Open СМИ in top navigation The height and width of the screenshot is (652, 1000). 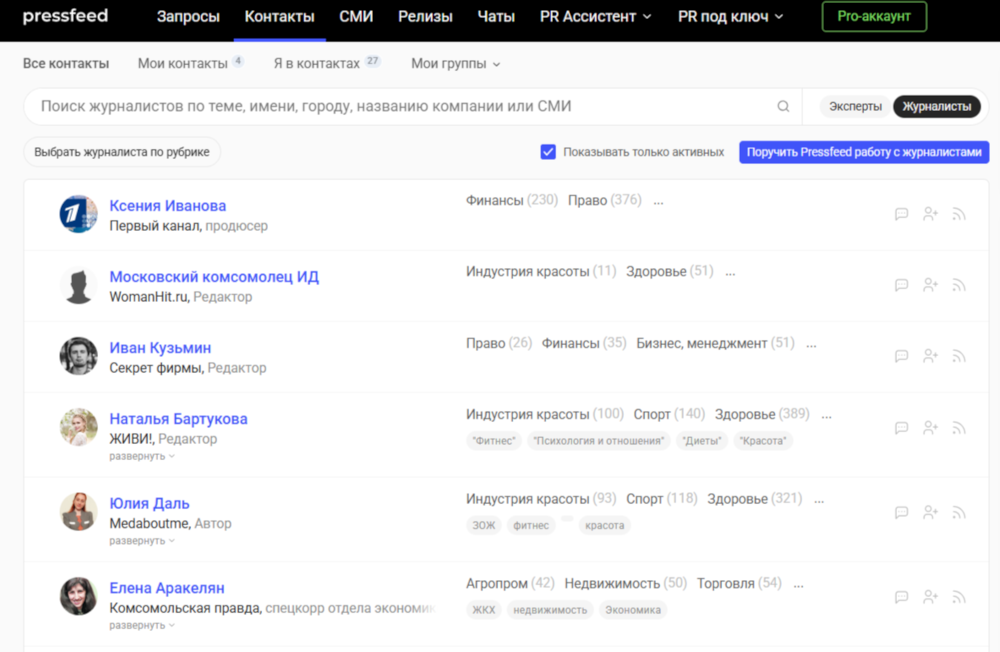[356, 17]
